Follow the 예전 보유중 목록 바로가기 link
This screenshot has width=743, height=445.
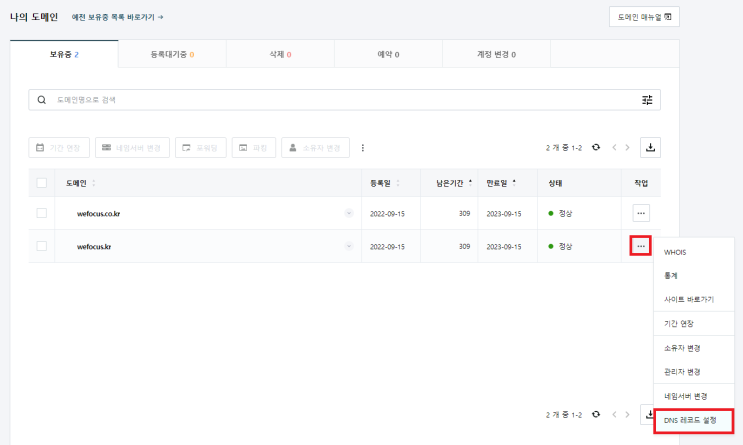pyautogui.click(x=118, y=17)
